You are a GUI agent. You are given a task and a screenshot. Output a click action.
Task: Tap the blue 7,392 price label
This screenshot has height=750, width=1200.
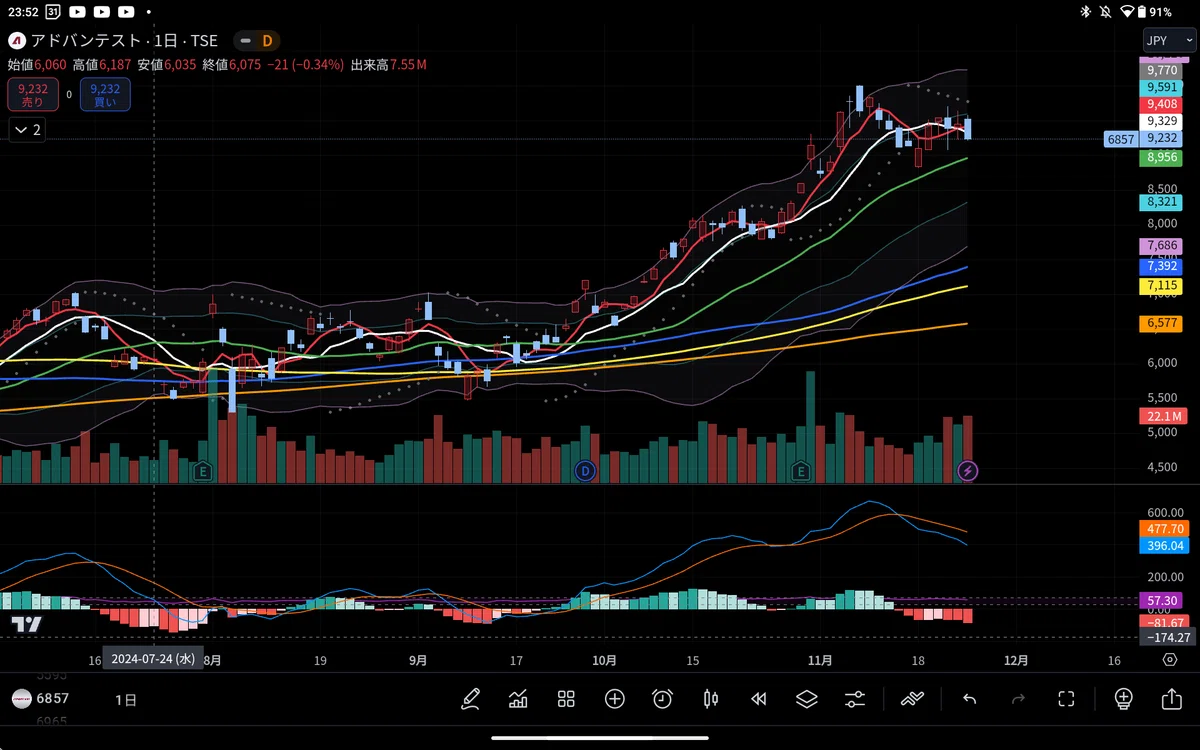pyautogui.click(x=1161, y=267)
